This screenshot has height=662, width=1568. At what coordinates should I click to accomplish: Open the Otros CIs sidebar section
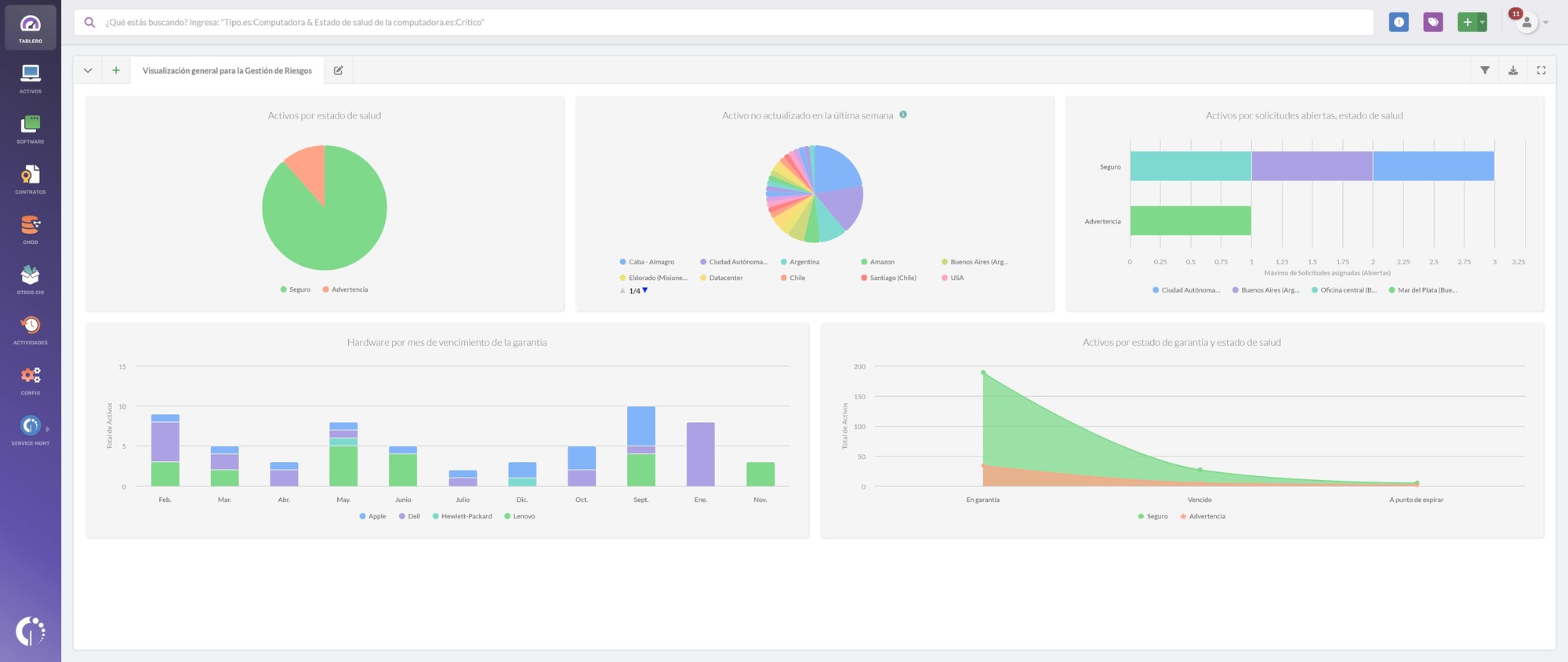point(31,279)
